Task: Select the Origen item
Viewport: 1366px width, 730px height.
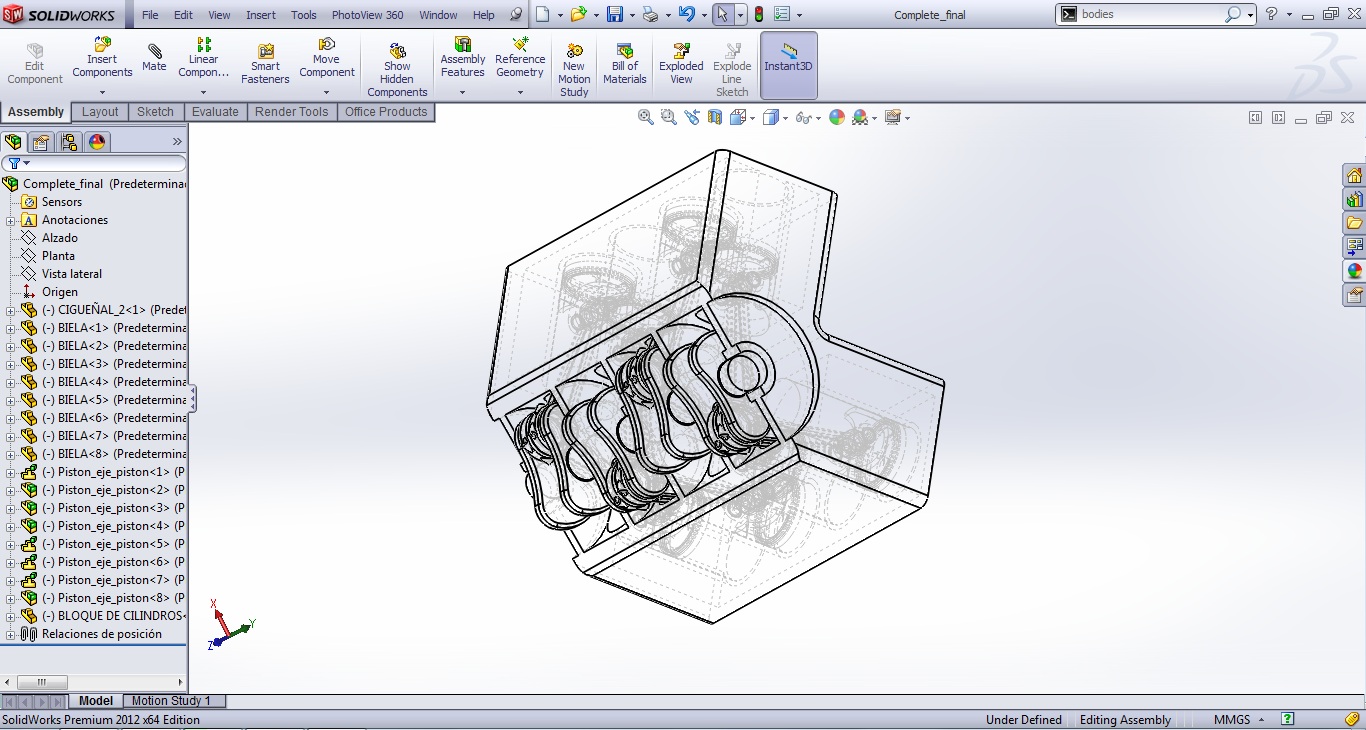Action: (x=60, y=292)
